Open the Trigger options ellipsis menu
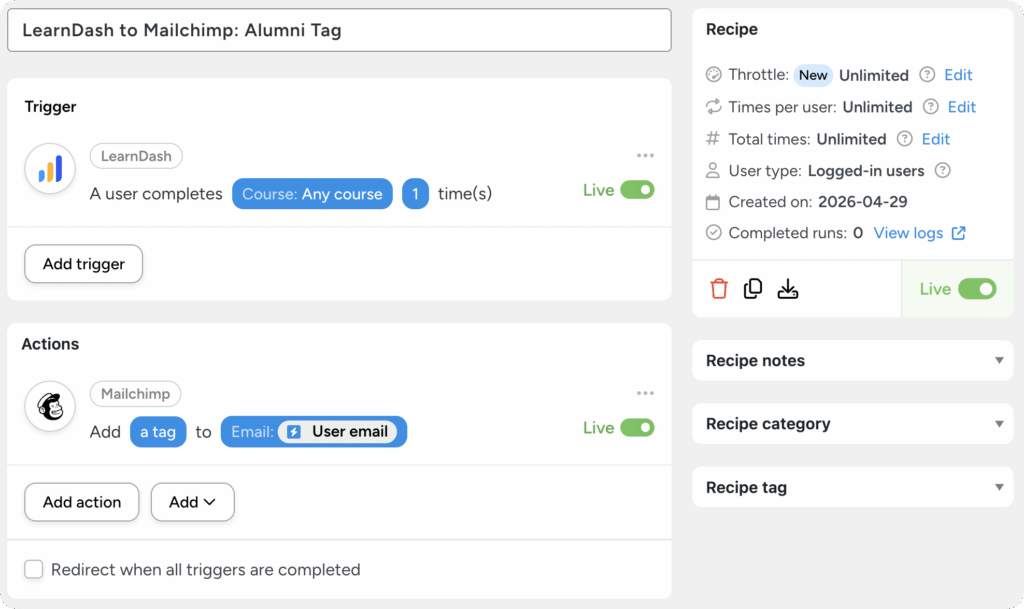 coord(645,155)
